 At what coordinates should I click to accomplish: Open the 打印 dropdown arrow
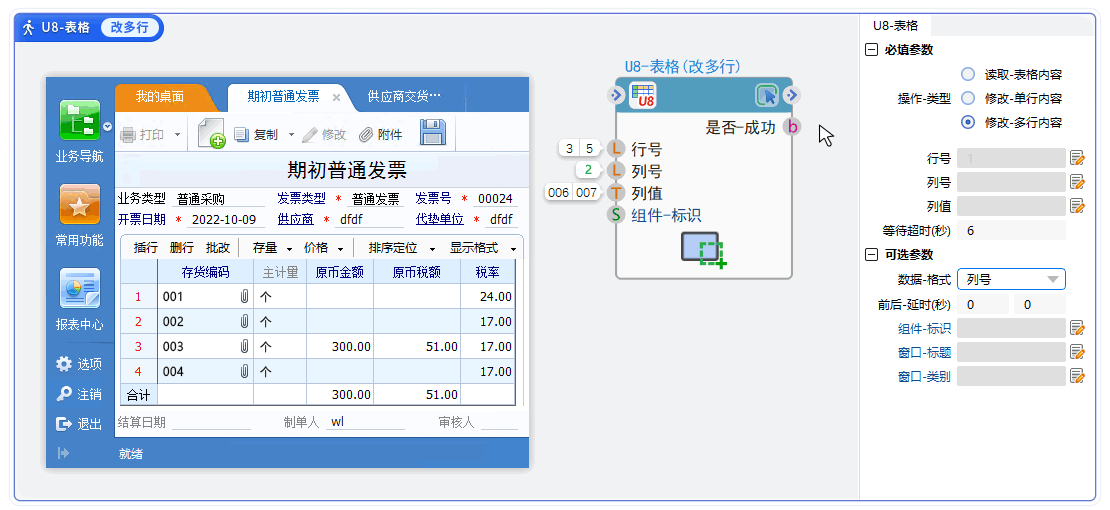point(177,135)
